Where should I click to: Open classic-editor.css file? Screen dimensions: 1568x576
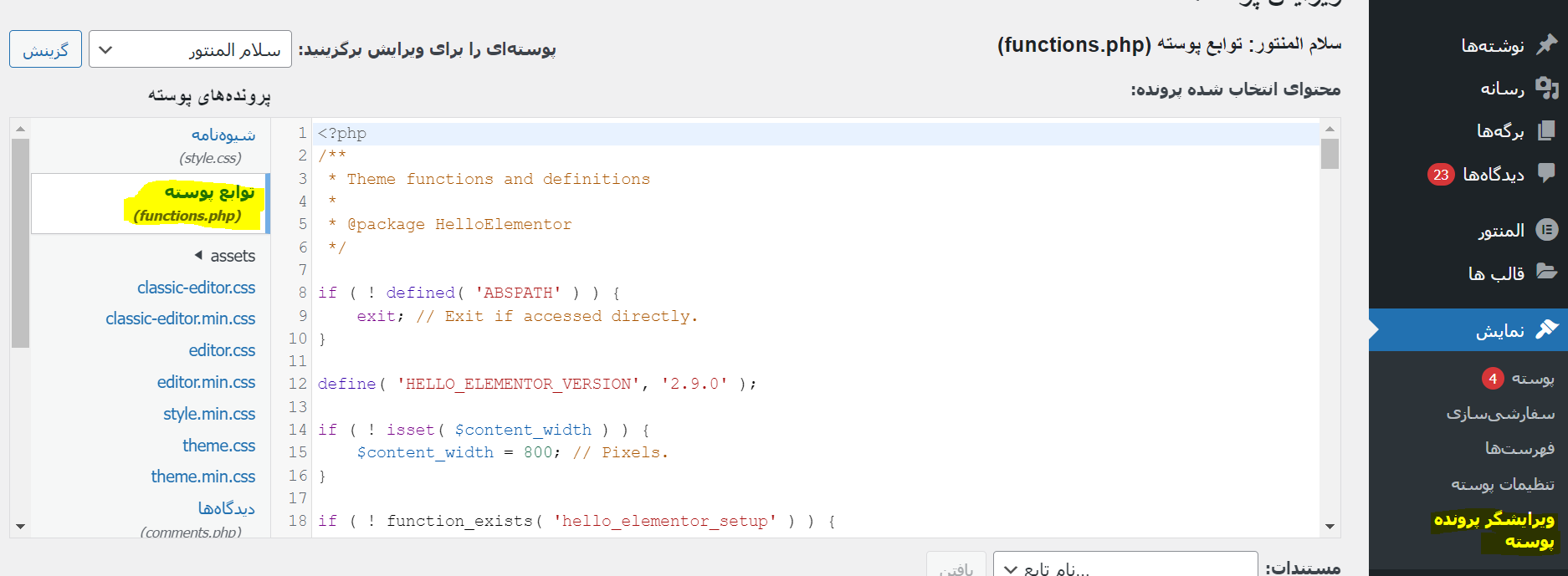[197, 288]
